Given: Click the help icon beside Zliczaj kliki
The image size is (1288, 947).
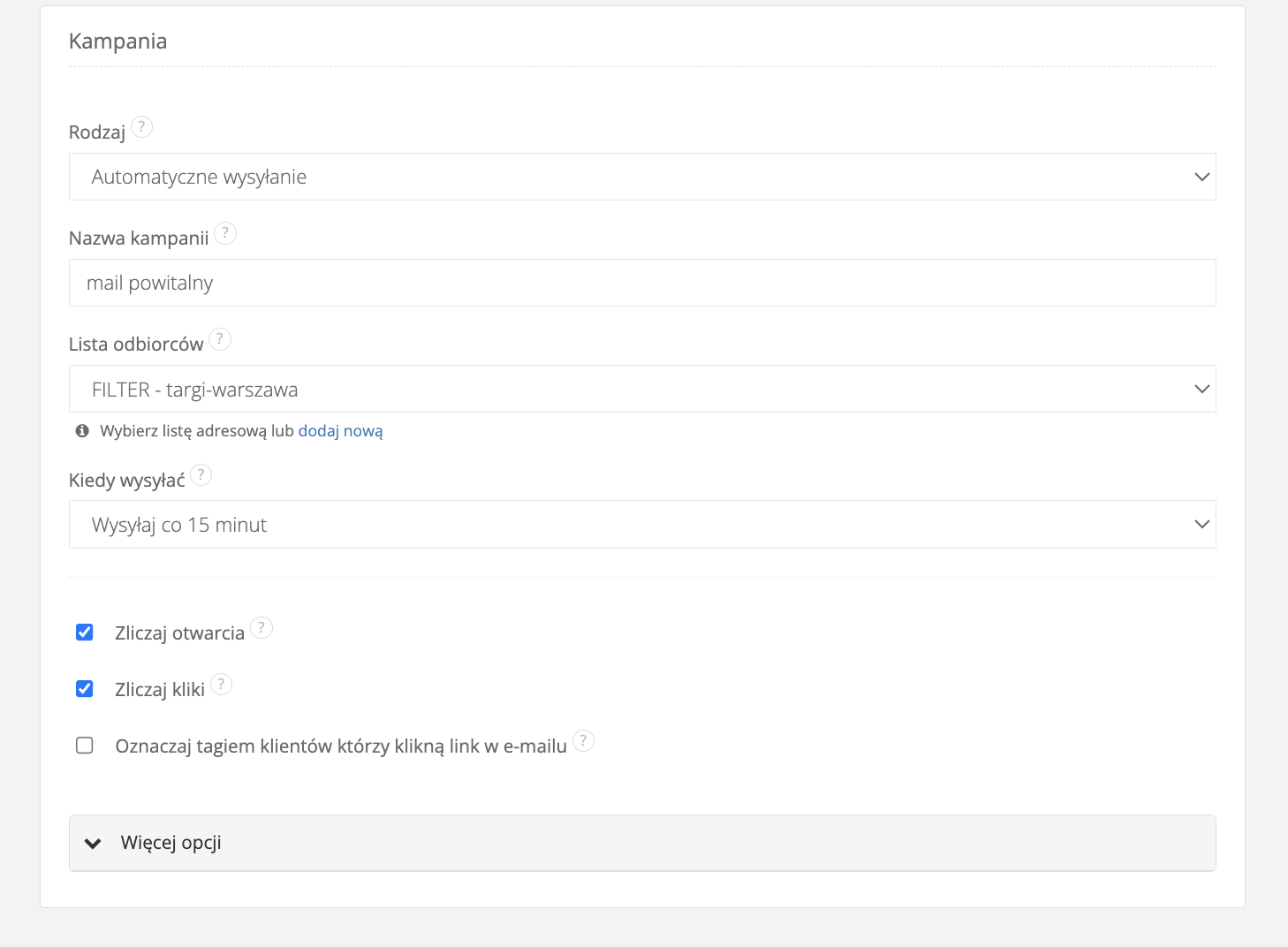Looking at the screenshot, I should (222, 685).
